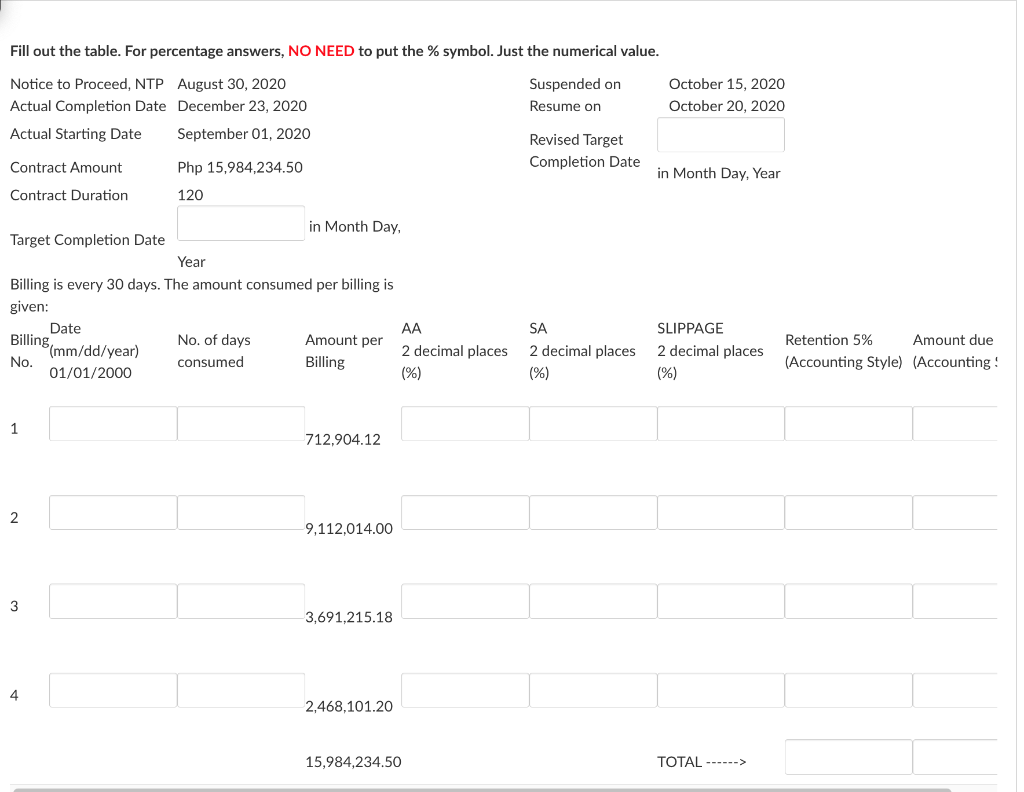Click Billing 4 Slippage field
The width and height of the screenshot is (1024, 792).
point(720,690)
